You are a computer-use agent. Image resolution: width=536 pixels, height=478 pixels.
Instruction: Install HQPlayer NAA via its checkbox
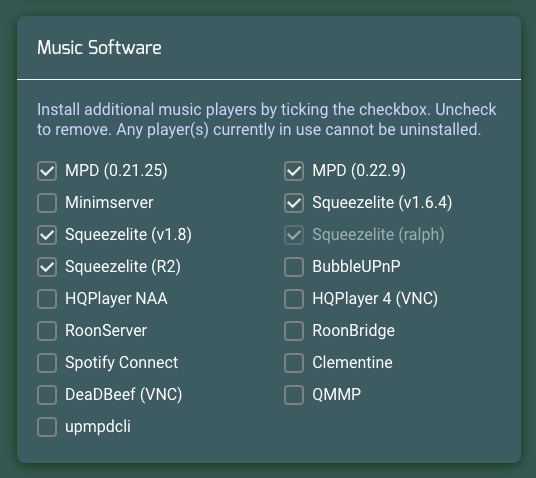pos(47,298)
